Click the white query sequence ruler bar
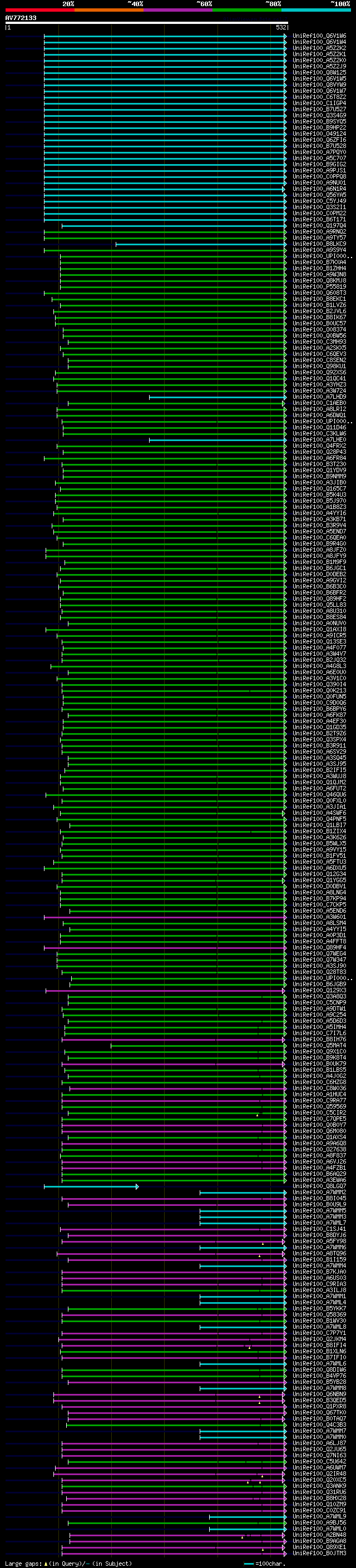The width and height of the screenshot is (356, 1568). (x=147, y=22)
